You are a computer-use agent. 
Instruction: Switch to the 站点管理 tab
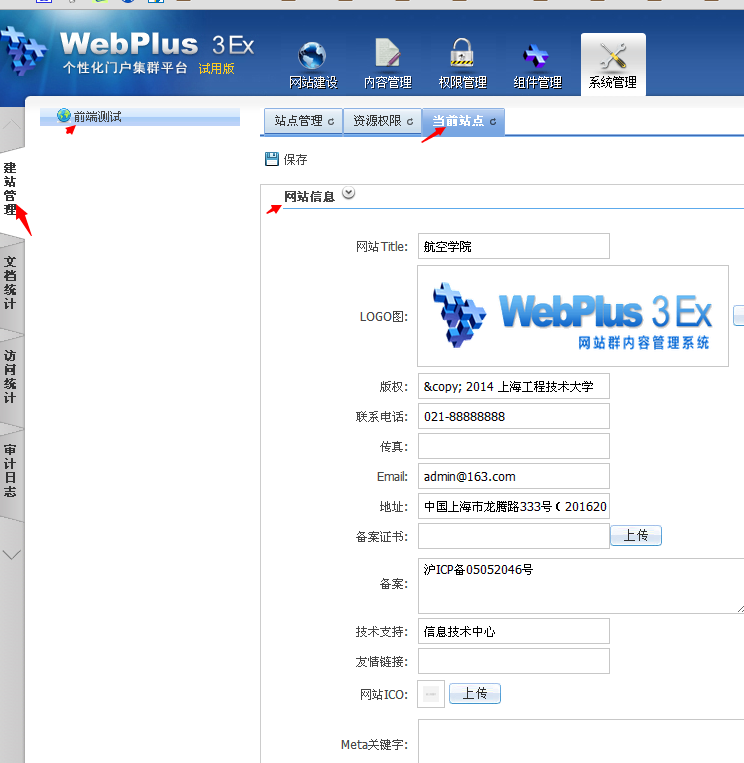(303, 121)
